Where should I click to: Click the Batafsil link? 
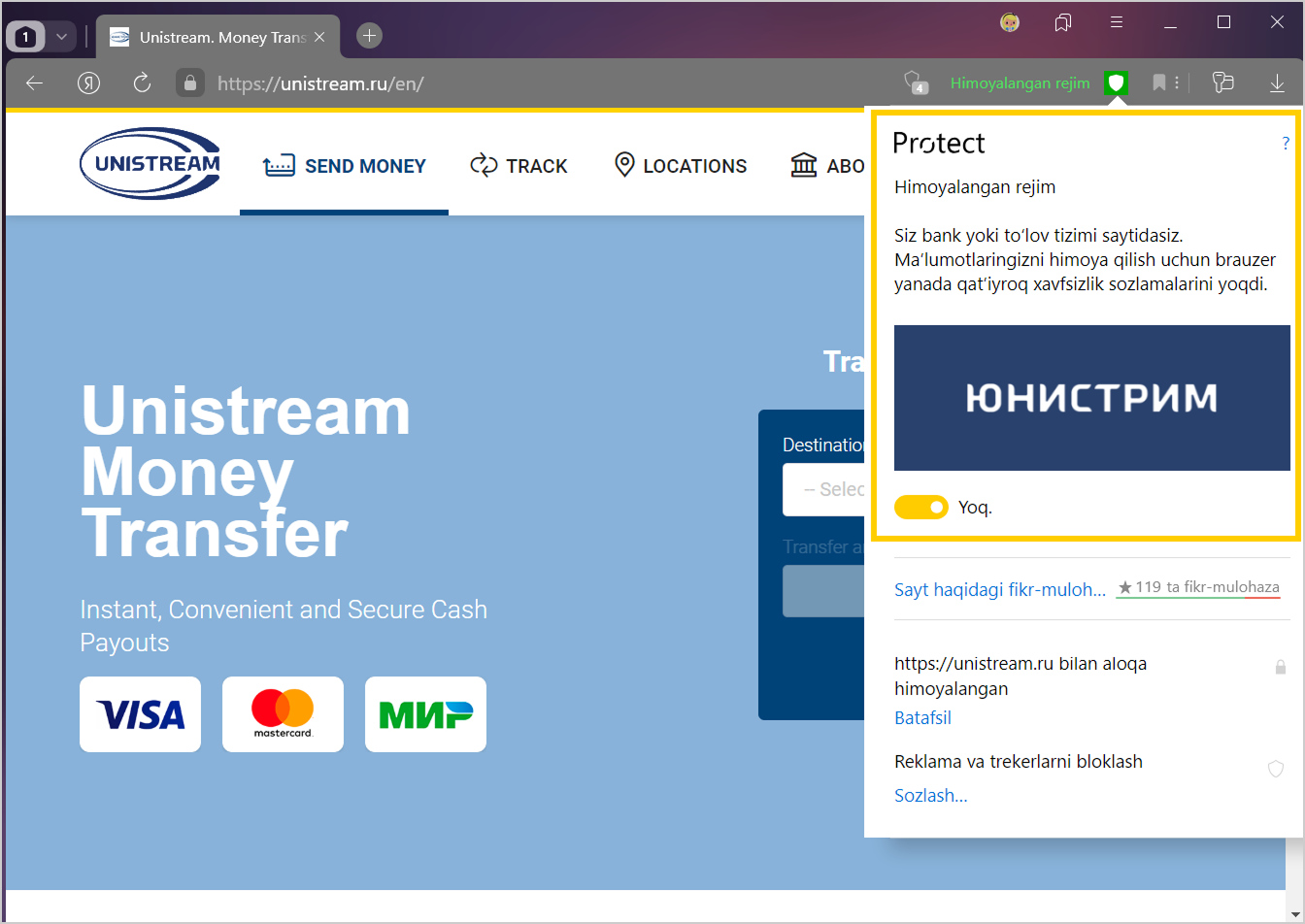click(x=922, y=718)
